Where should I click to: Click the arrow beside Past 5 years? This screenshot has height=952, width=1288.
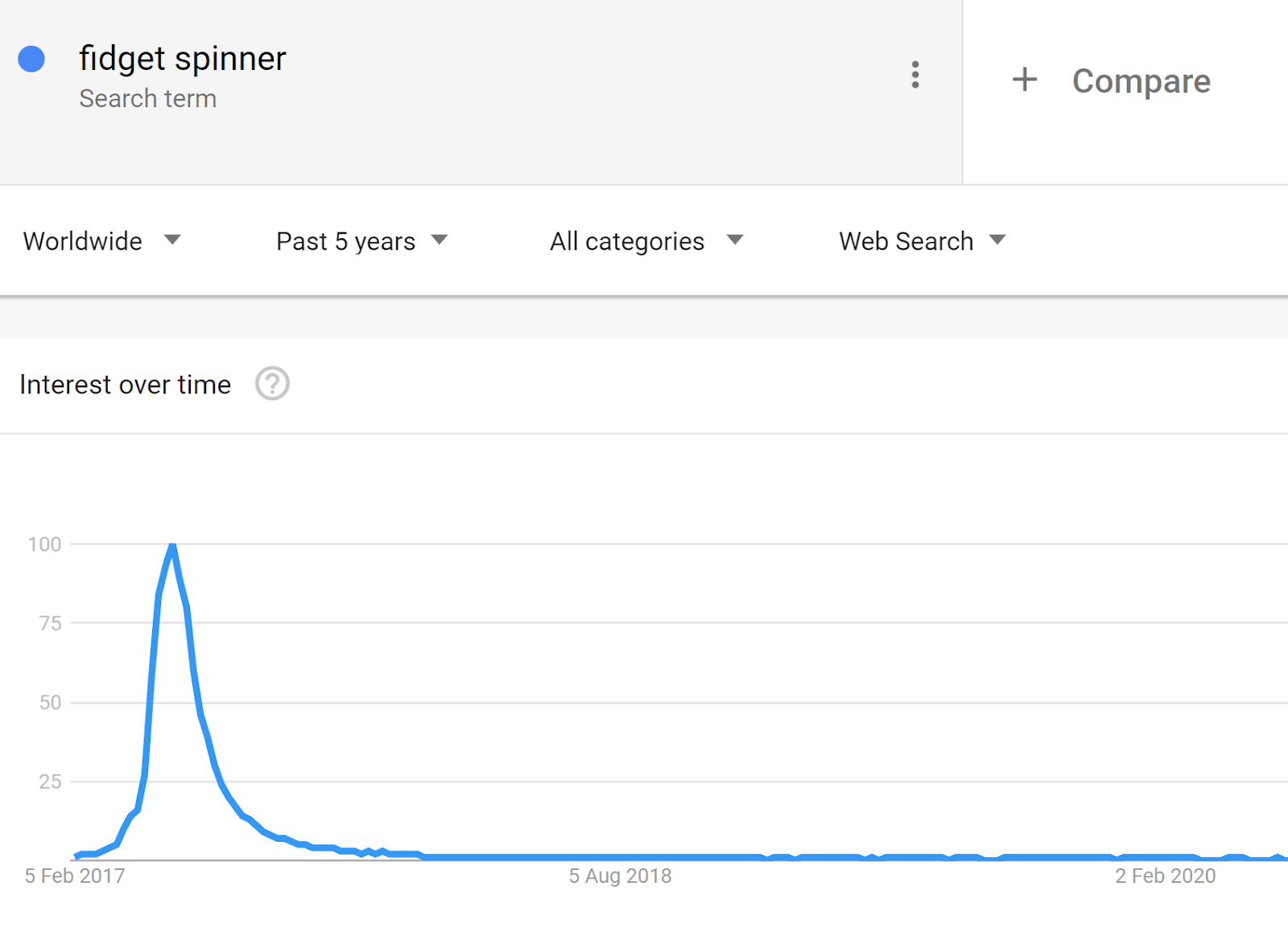(x=440, y=240)
